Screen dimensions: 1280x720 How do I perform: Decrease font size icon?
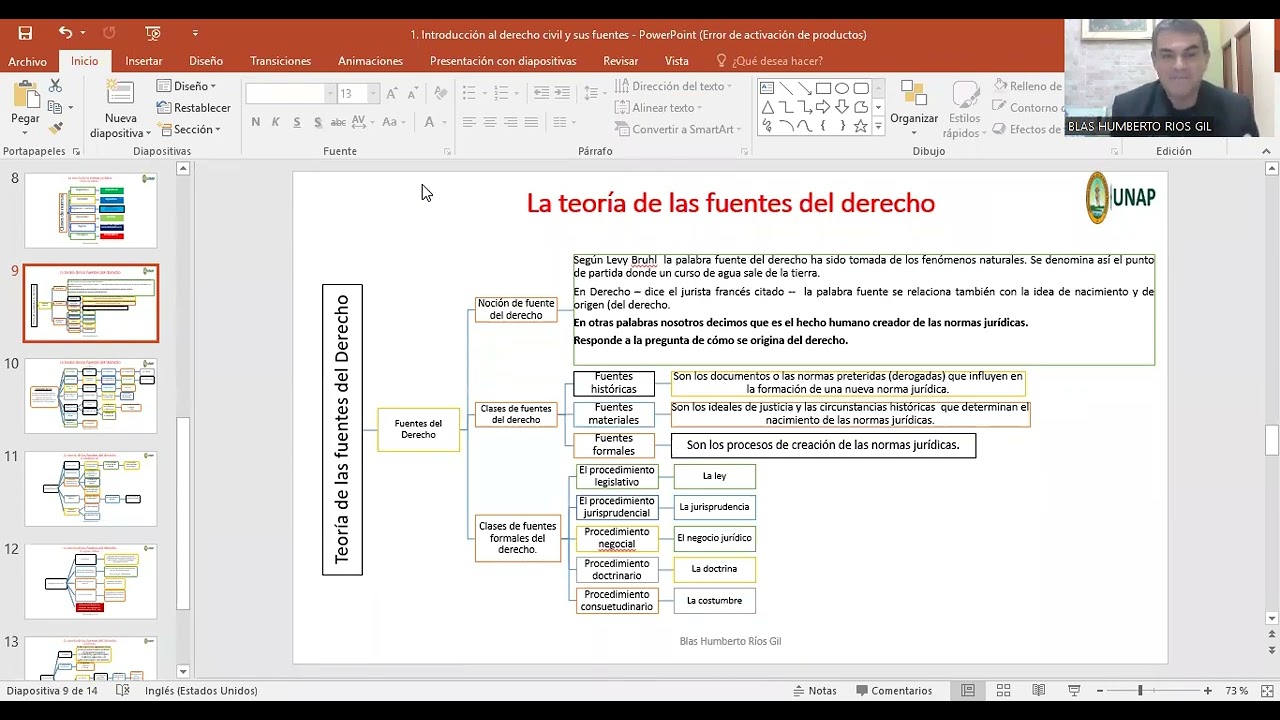413,93
